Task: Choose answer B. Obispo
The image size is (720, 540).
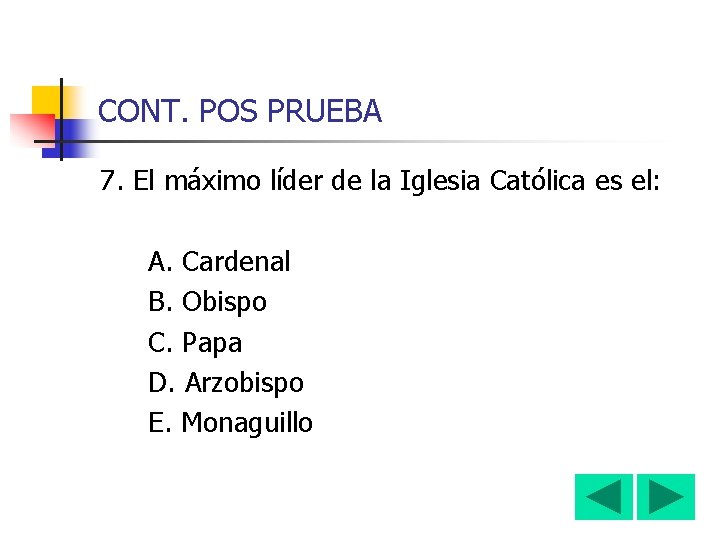Action: (x=207, y=302)
